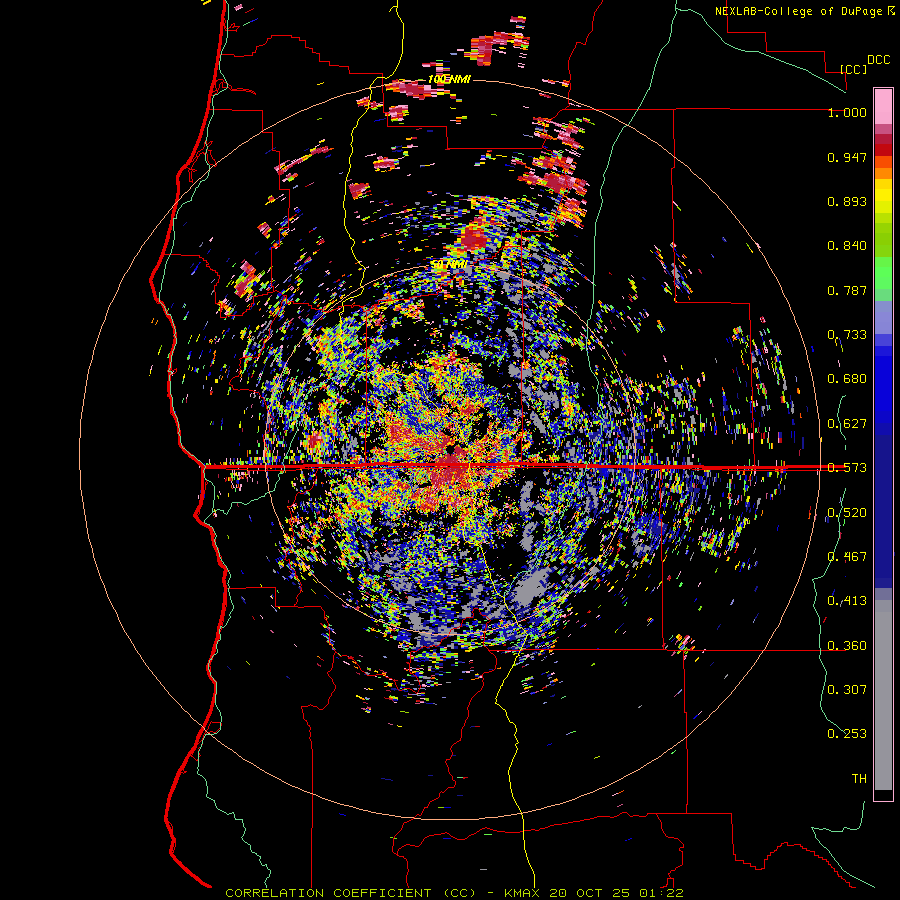Click the CORRELATION COEFFICIENT (CC) caption
The image size is (900, 900).
350,893
